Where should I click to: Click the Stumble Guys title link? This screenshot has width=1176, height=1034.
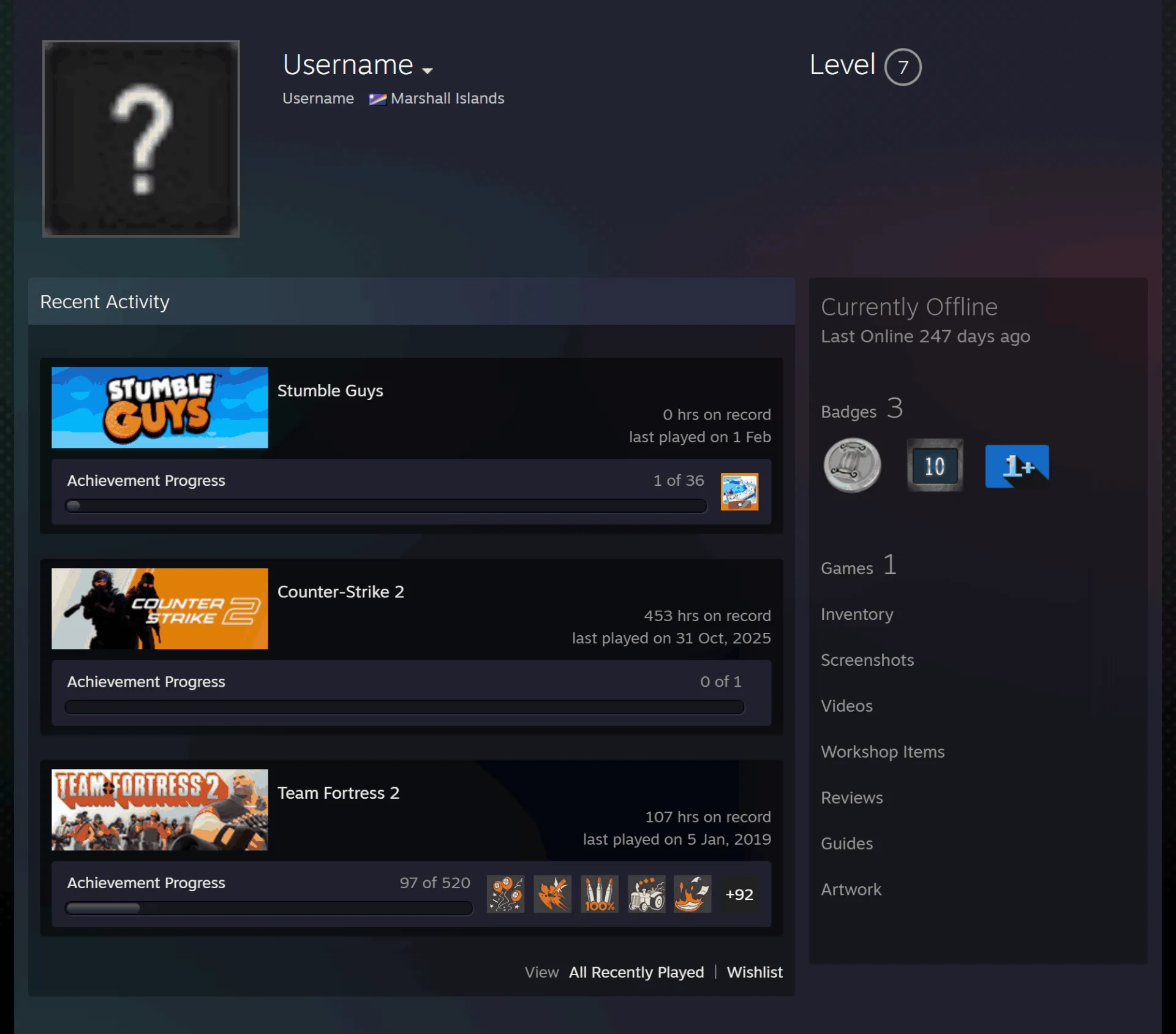pyautogui.click(x=330, y=391)
